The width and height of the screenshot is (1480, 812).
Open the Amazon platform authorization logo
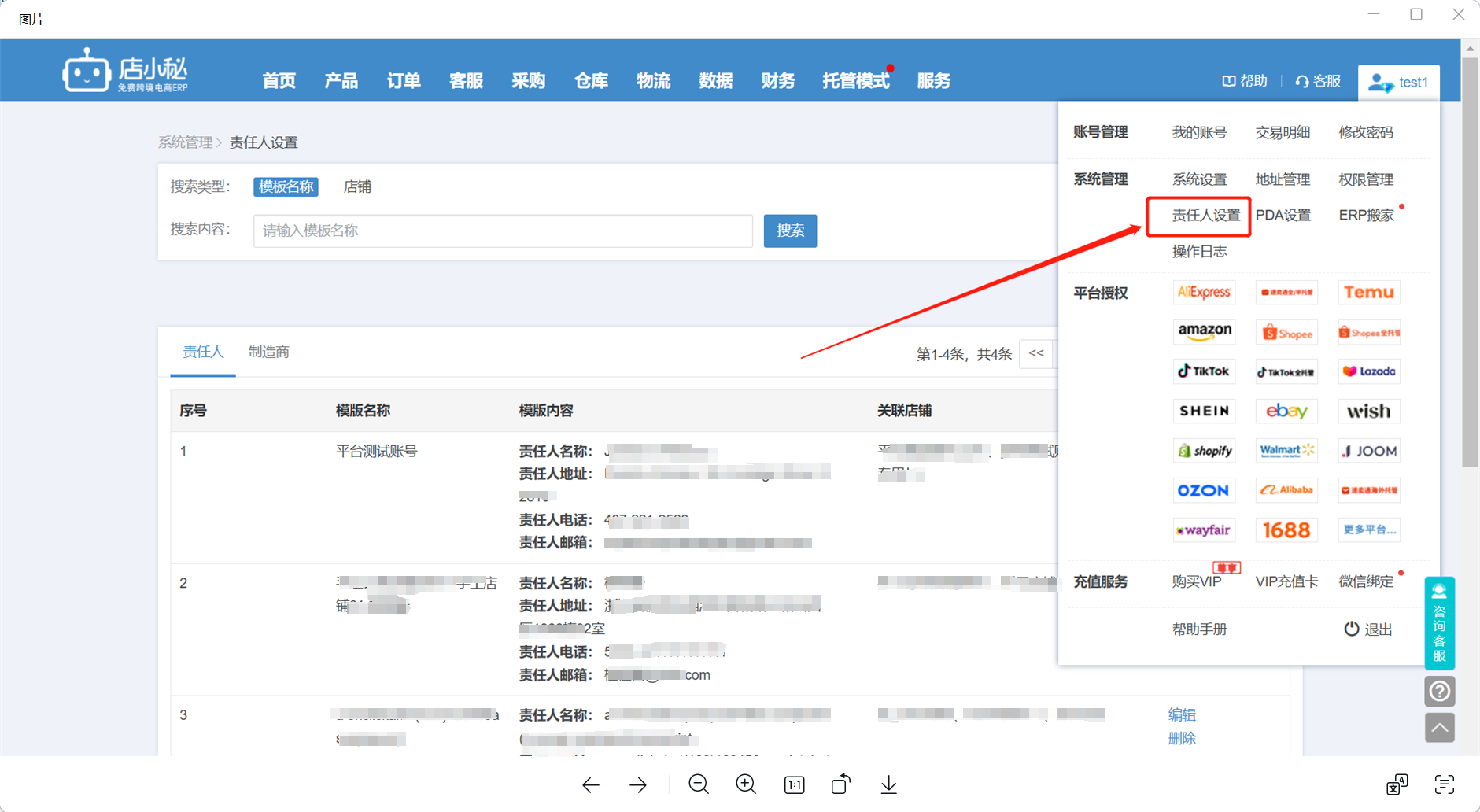coord(1204,332)
